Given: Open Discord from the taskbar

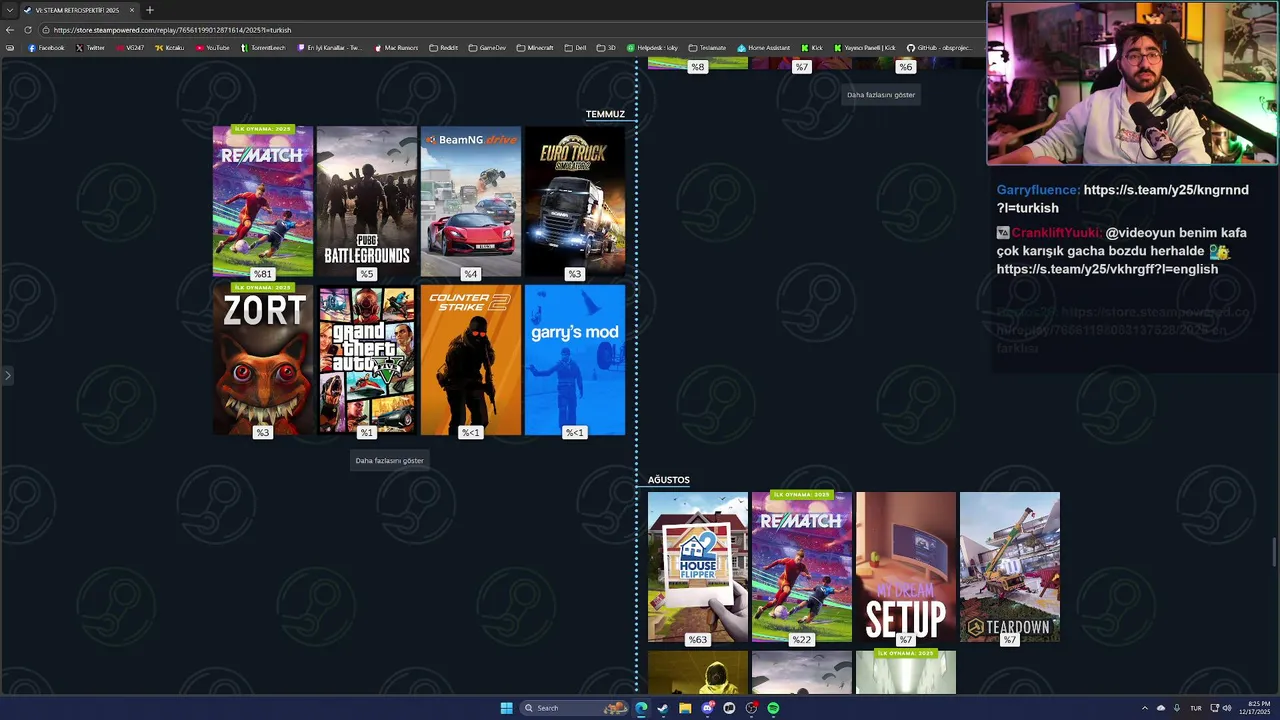Looking at the screenshot, I should [x=707, y=708].
